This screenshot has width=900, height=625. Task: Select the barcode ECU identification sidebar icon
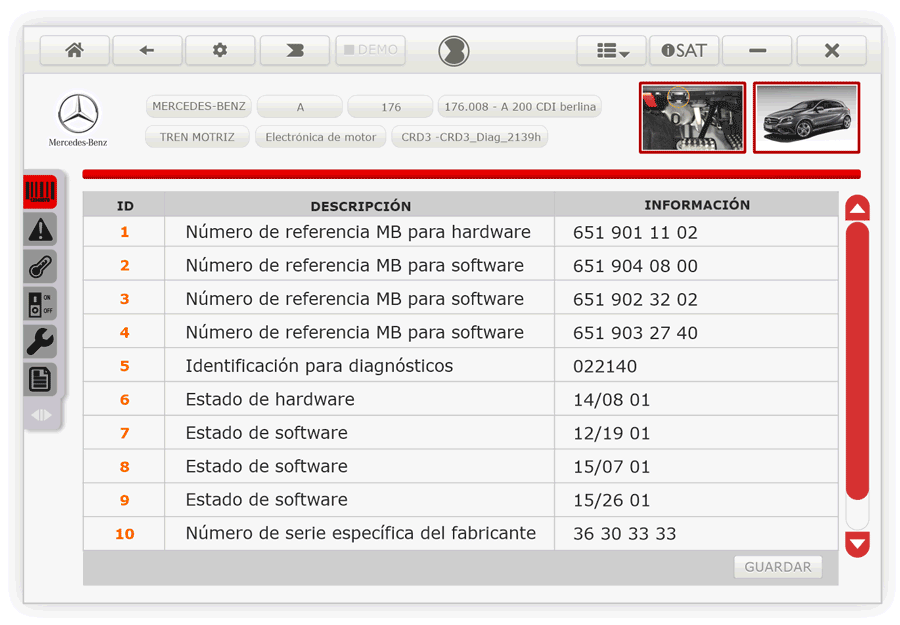(x=40, y=192)
